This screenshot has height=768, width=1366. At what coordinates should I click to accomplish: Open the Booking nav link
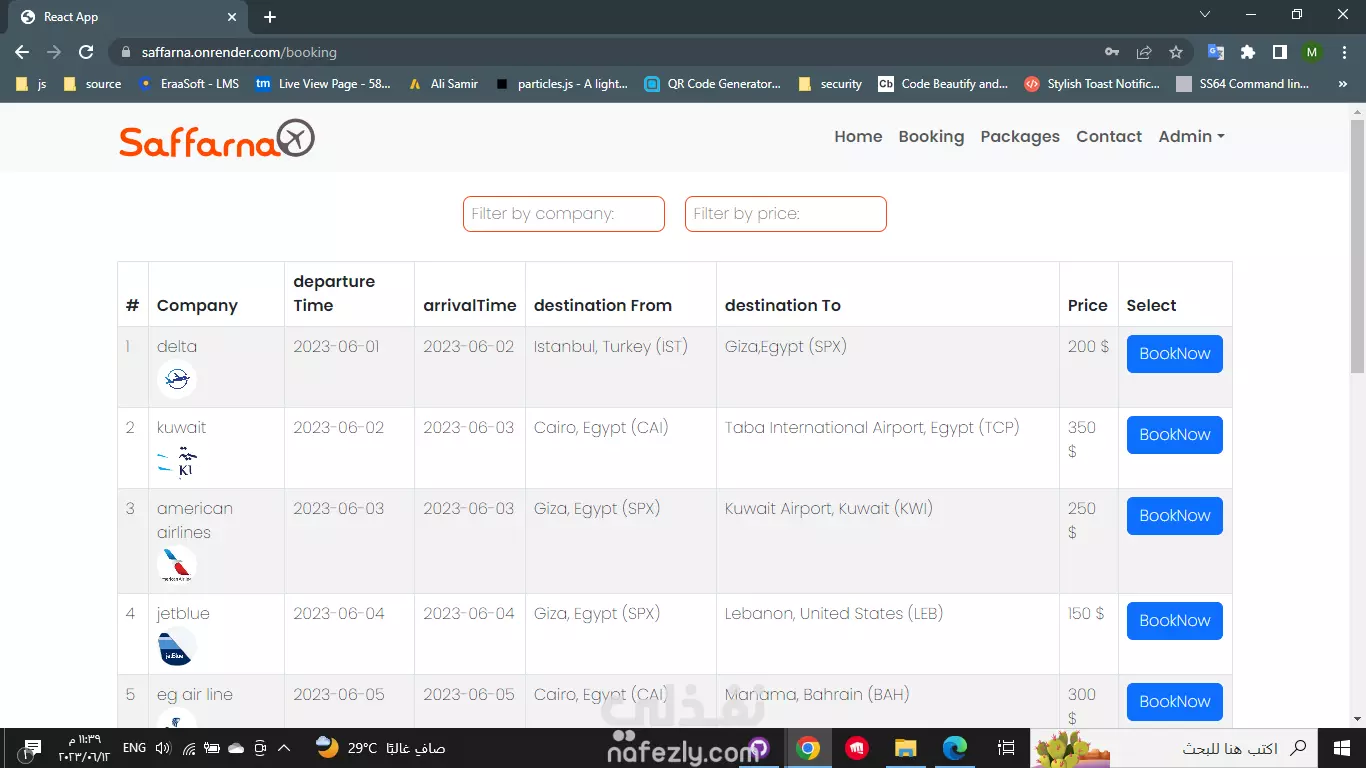click(x=931, y=137)
